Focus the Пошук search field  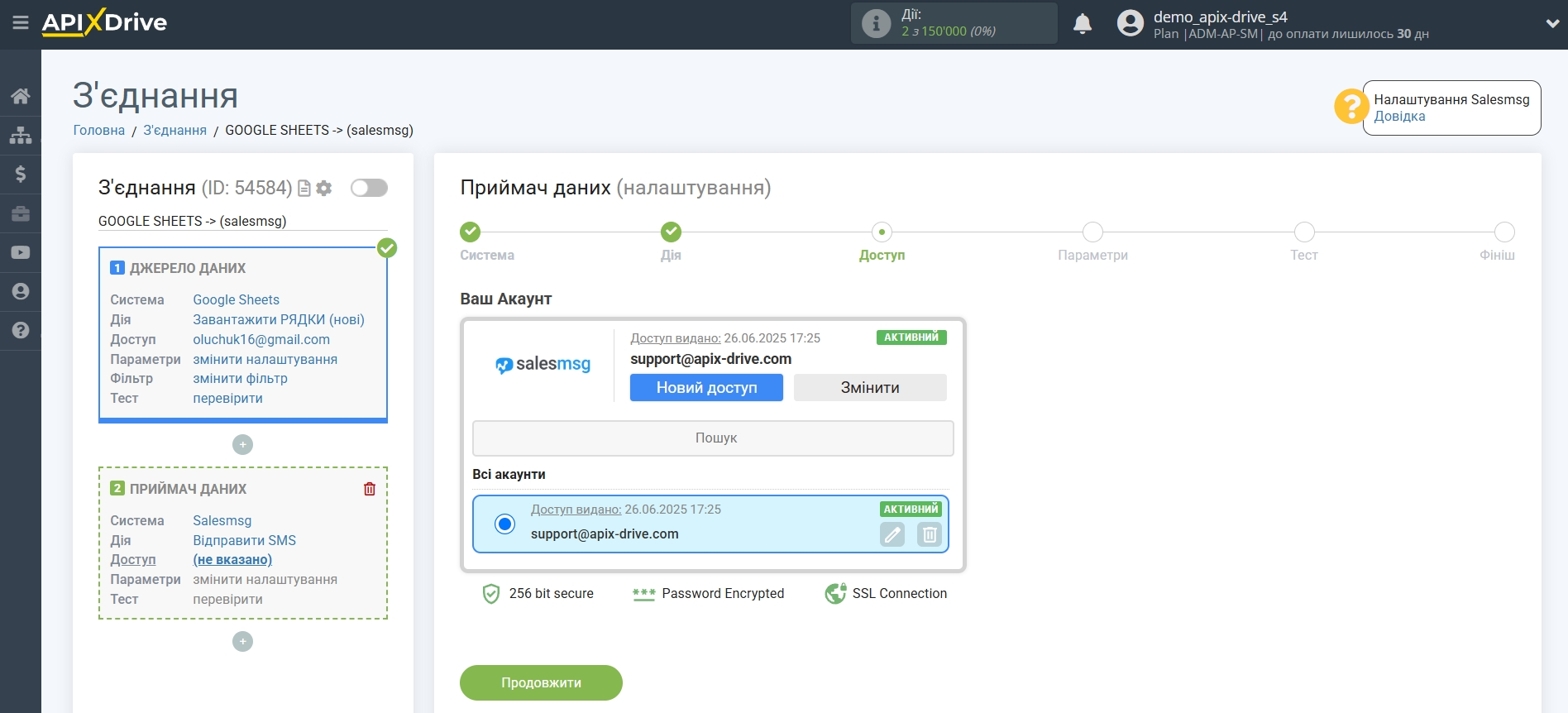click(x=713, y=438)
